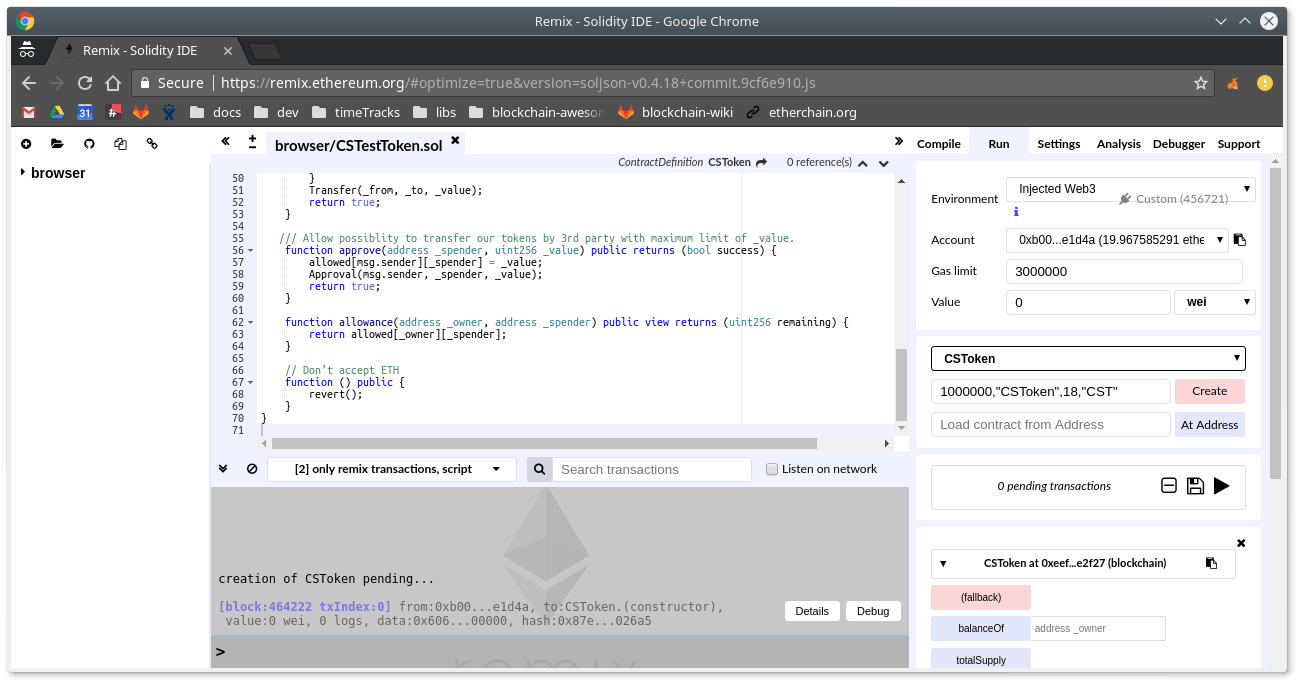The width and height of the screenshot is (1300, 685).
Task: Go to the Chrome home page
Action: [113, 83]
